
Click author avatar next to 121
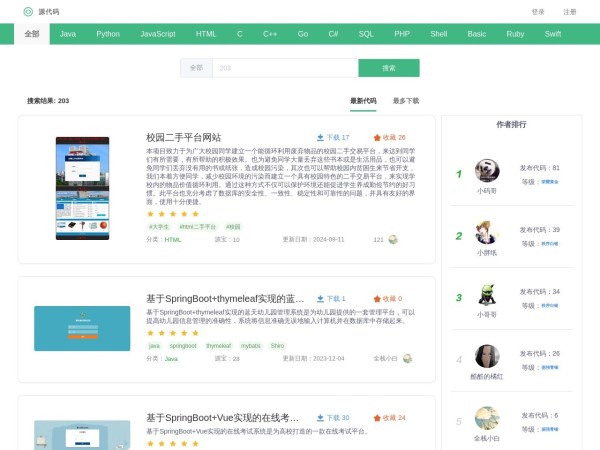click(x=393, y=240)
